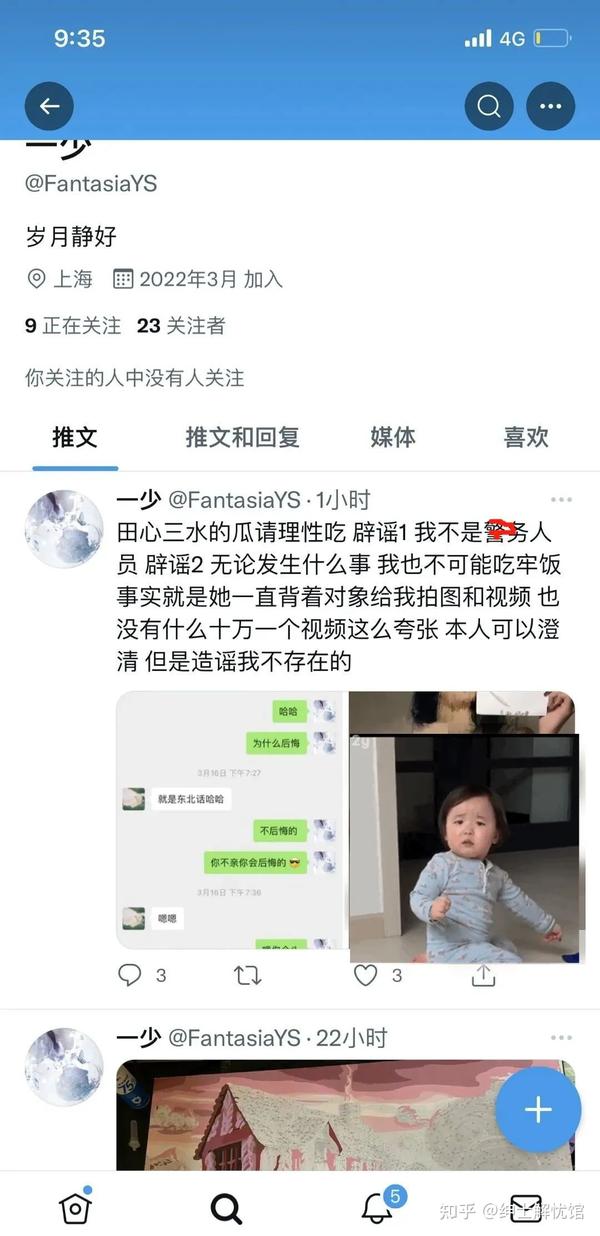Like the first tweet with the heart icon
Image resolution: width=600 pixels, height=1236 pixels.
point(366,974)
